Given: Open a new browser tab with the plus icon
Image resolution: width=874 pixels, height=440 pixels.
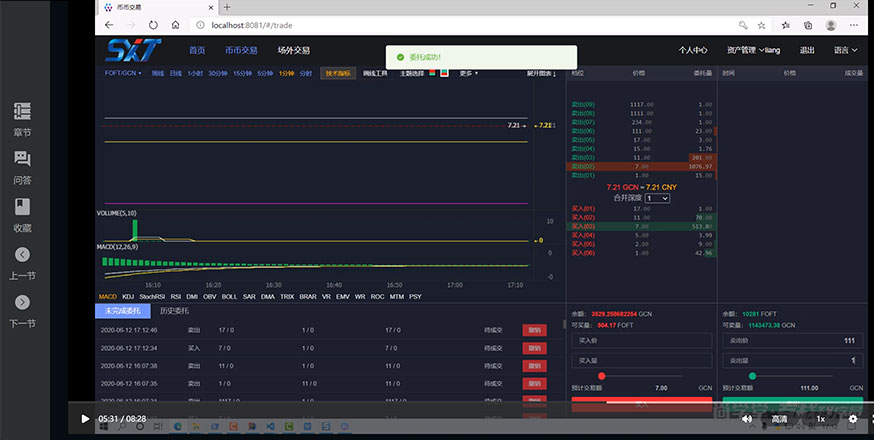Looking at the screenshot, I should [227, 7].
